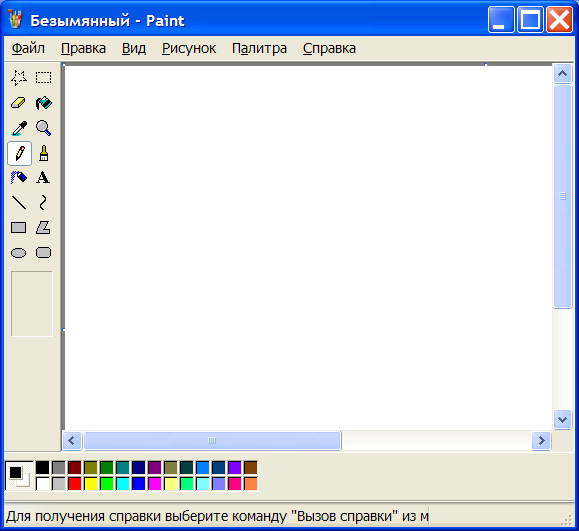Image resolution: width=579 pixels, height=531 pixels.
Task: Select the Ellipse tool
Action: click(x=19, y=253)
